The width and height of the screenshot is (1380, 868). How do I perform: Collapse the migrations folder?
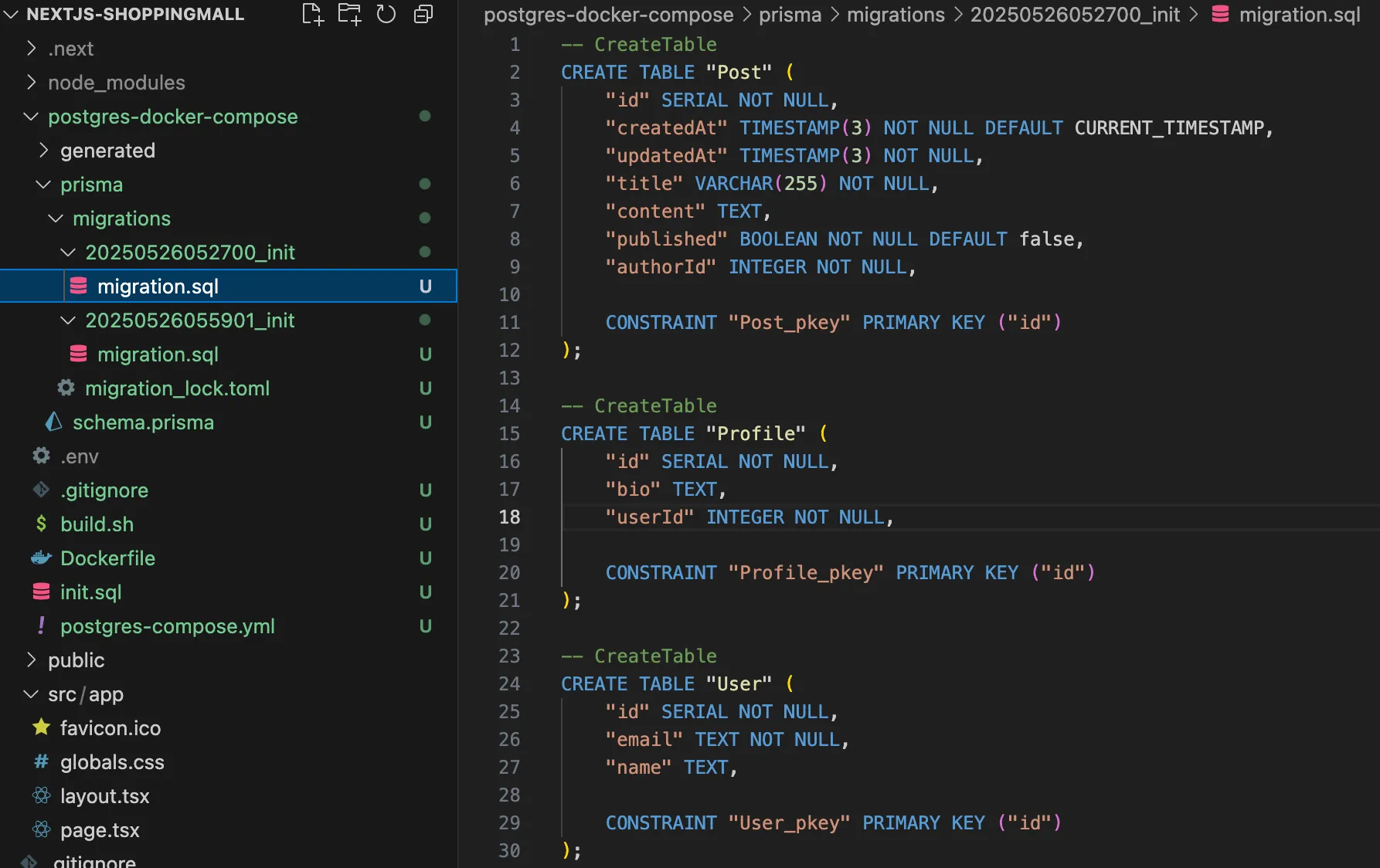56,219
